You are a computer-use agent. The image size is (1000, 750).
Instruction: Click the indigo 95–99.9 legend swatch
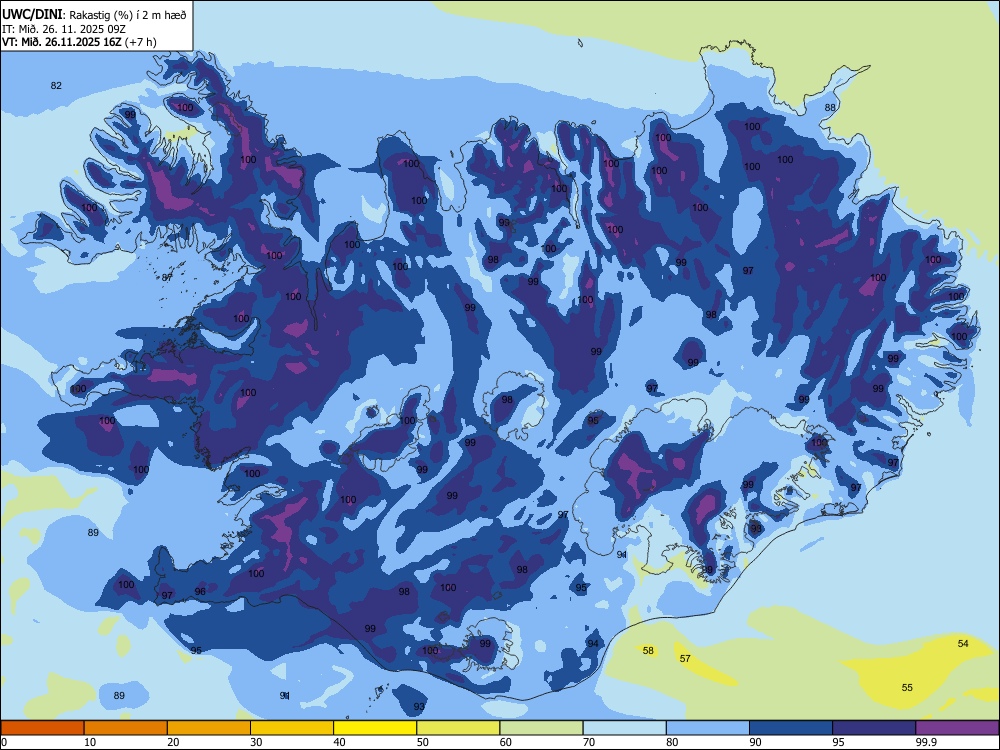(x=874, y=728)
